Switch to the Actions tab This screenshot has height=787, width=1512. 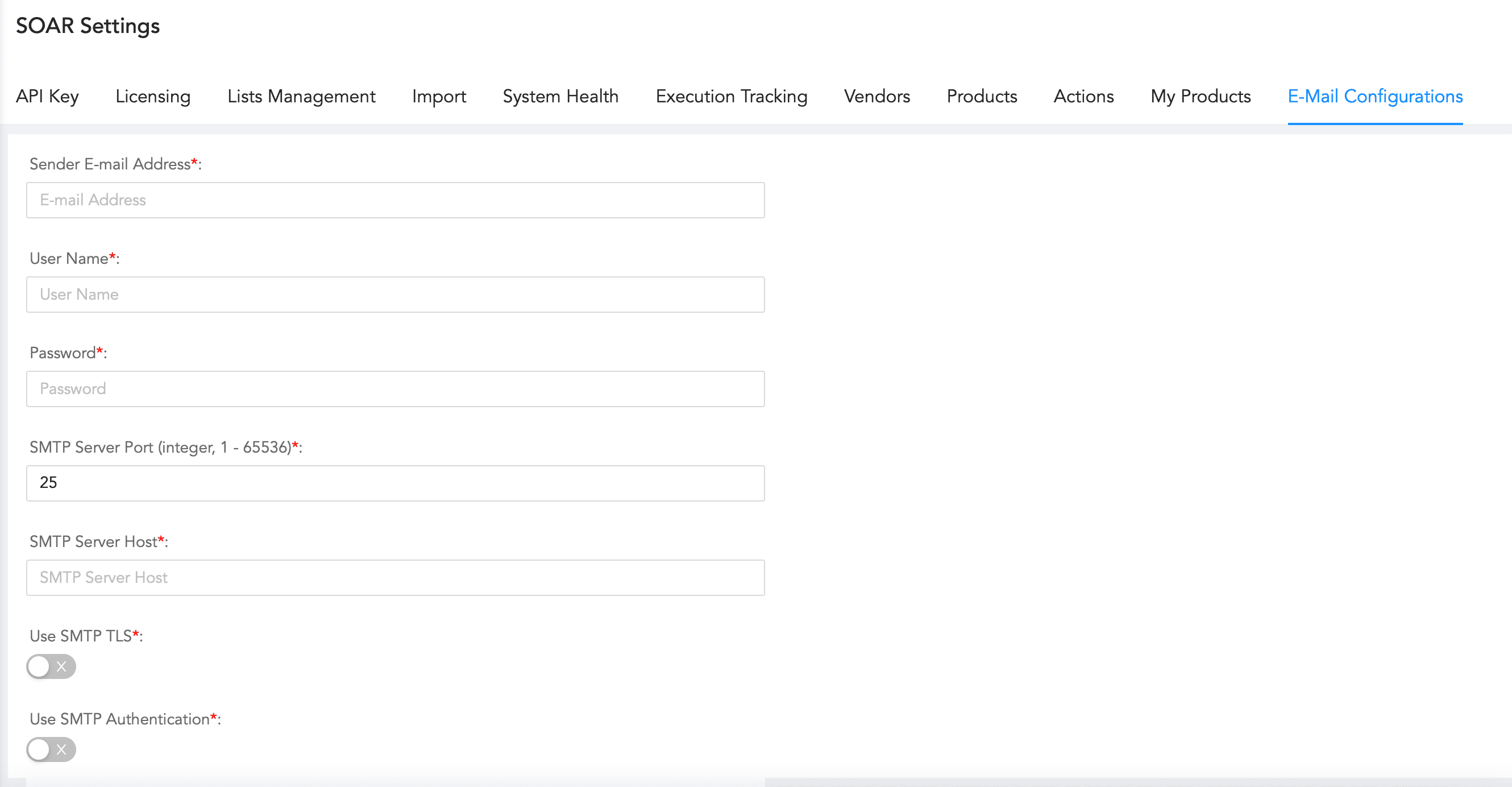(x=1083, y=96)
